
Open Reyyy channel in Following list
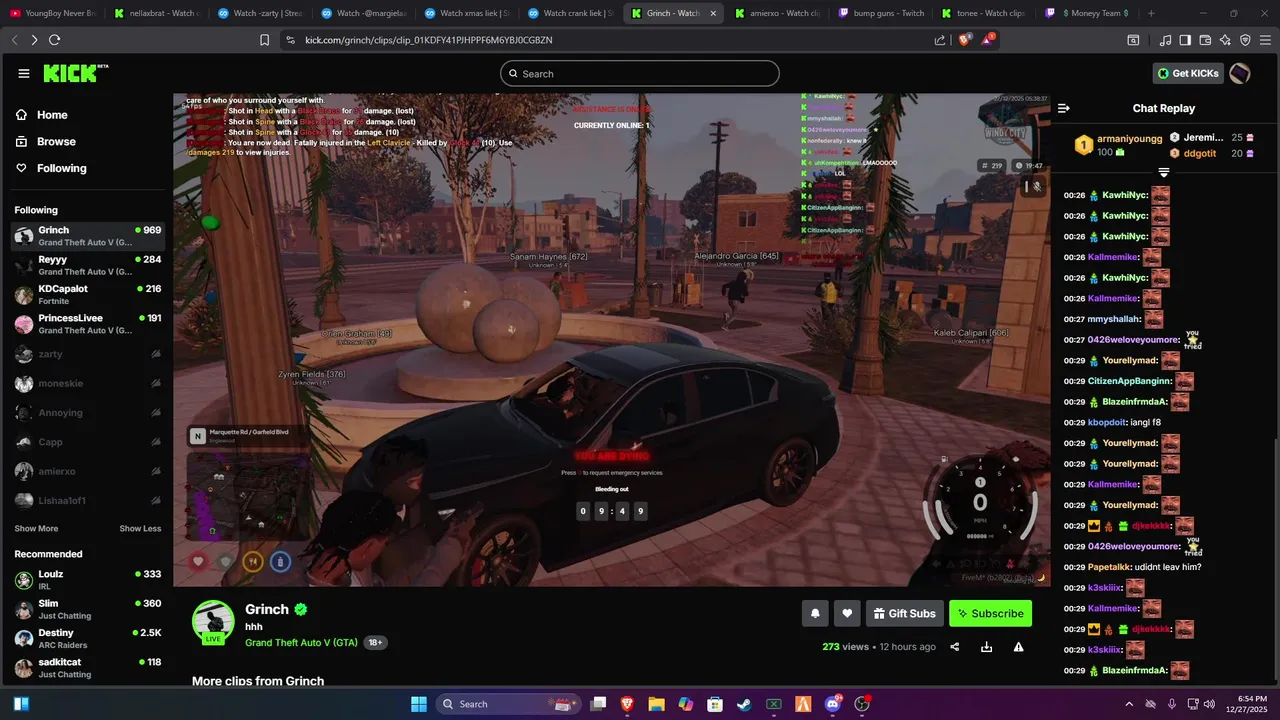88,265
